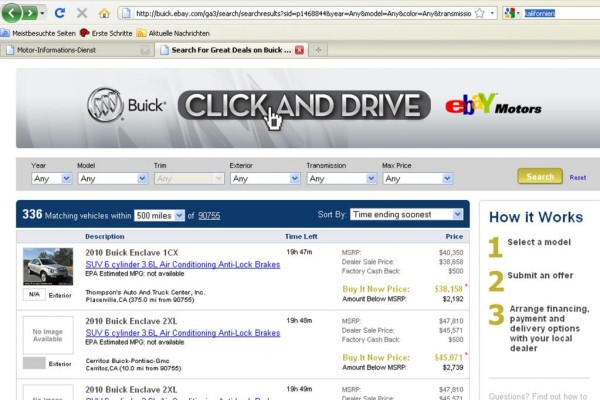Go forward with the green forward arrow
600x400 pixels.
tap(30, 13)
